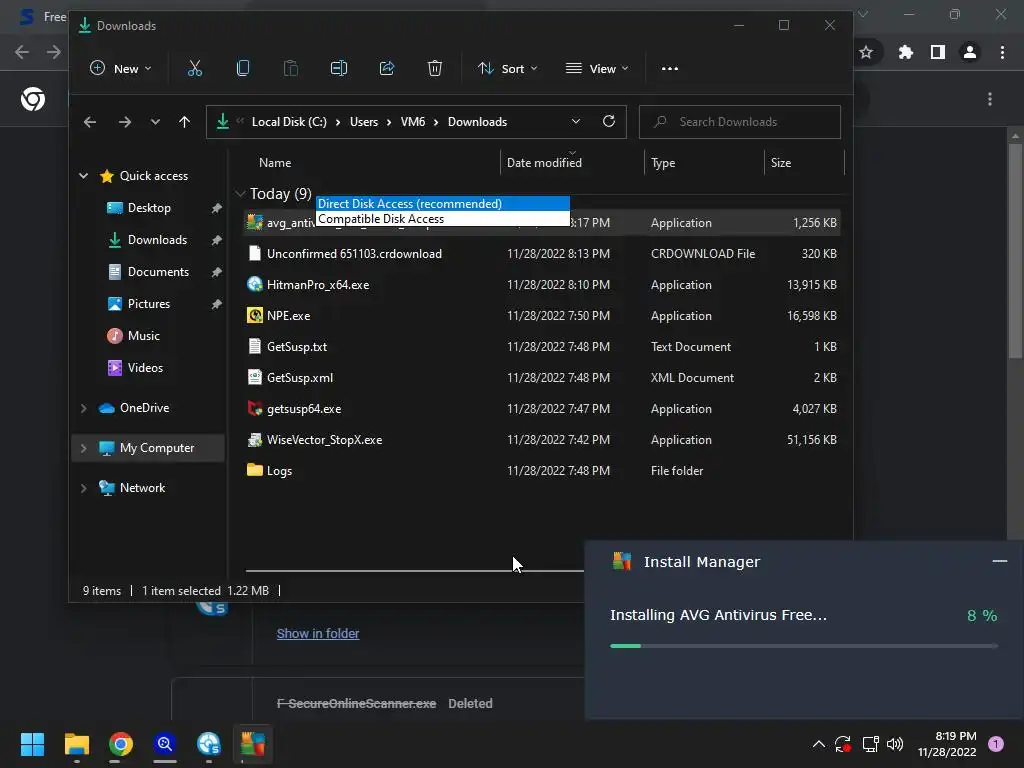Click the NPE.exe file icon

(255, 315)
